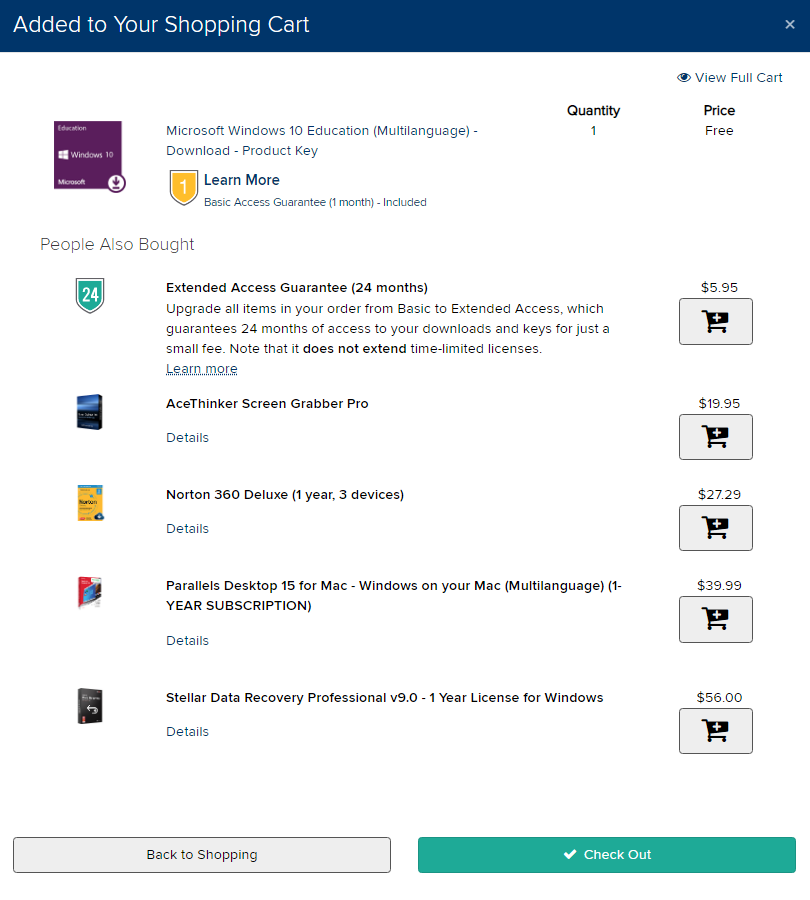
Task: Click the yellow Basic Access shield icon
Action: coord(184,187)
